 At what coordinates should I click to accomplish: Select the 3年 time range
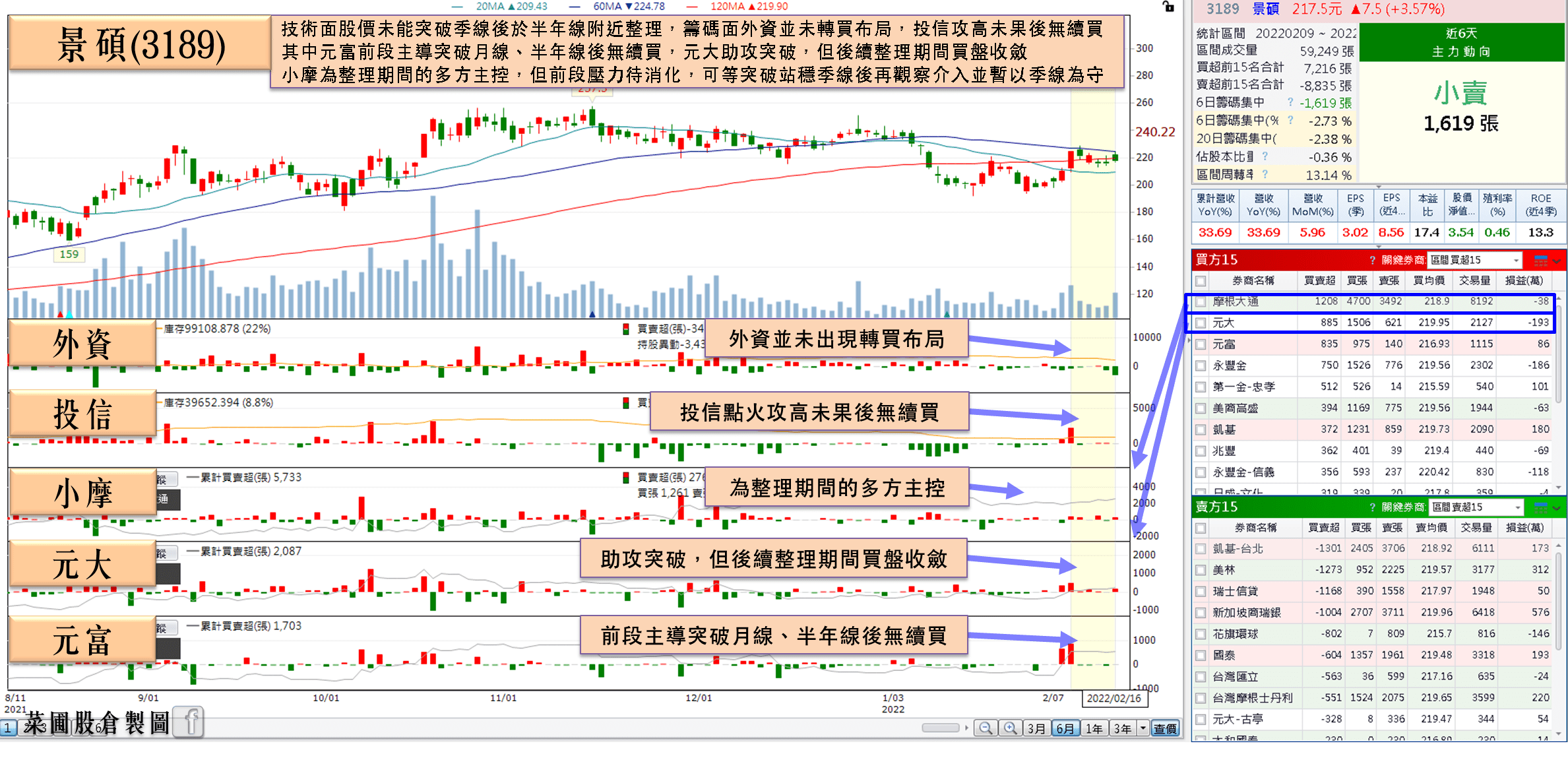(1123, 728)
